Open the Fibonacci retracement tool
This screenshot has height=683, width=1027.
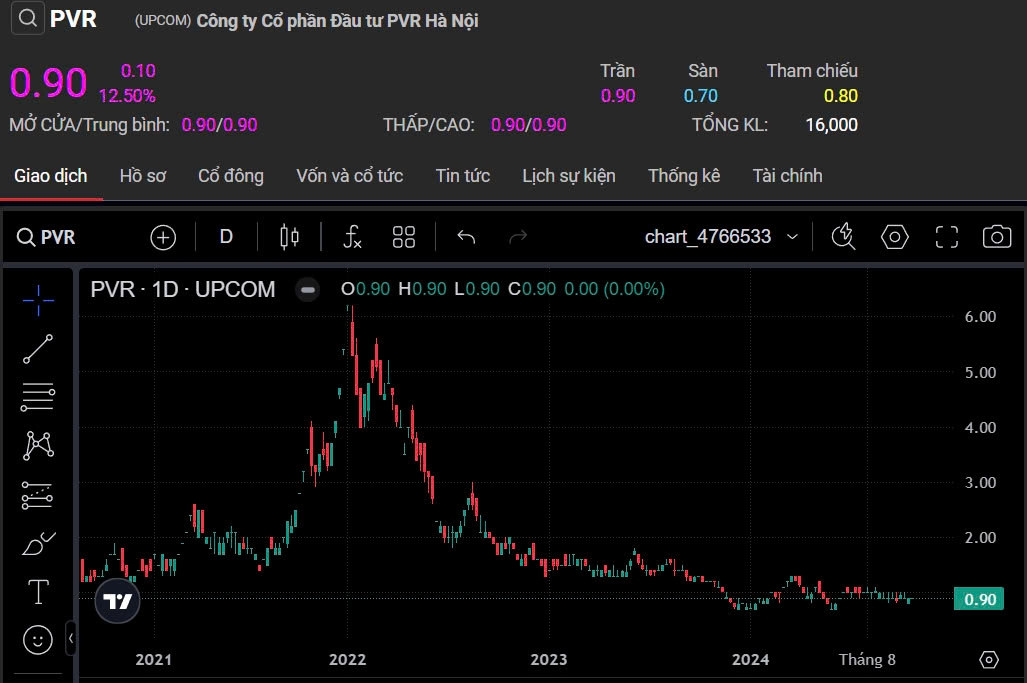click(x=38, y=397)
